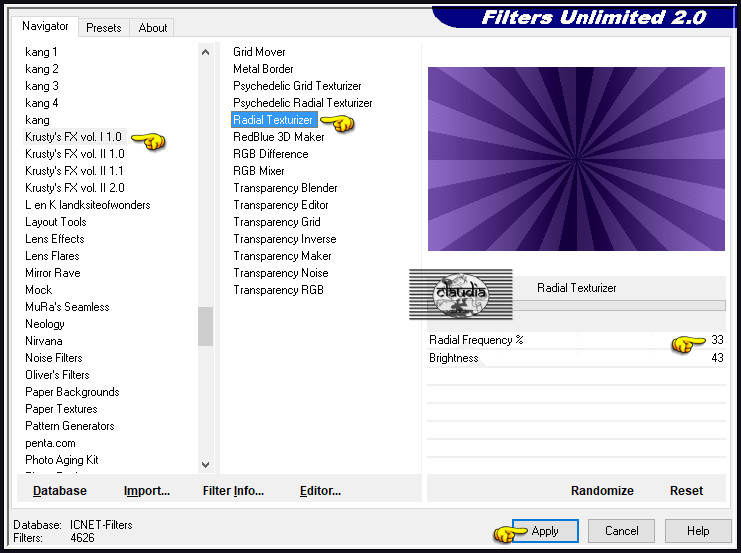Choose the Transparency Maker filter
Viewport: 741px width, 553px height.
283,256
